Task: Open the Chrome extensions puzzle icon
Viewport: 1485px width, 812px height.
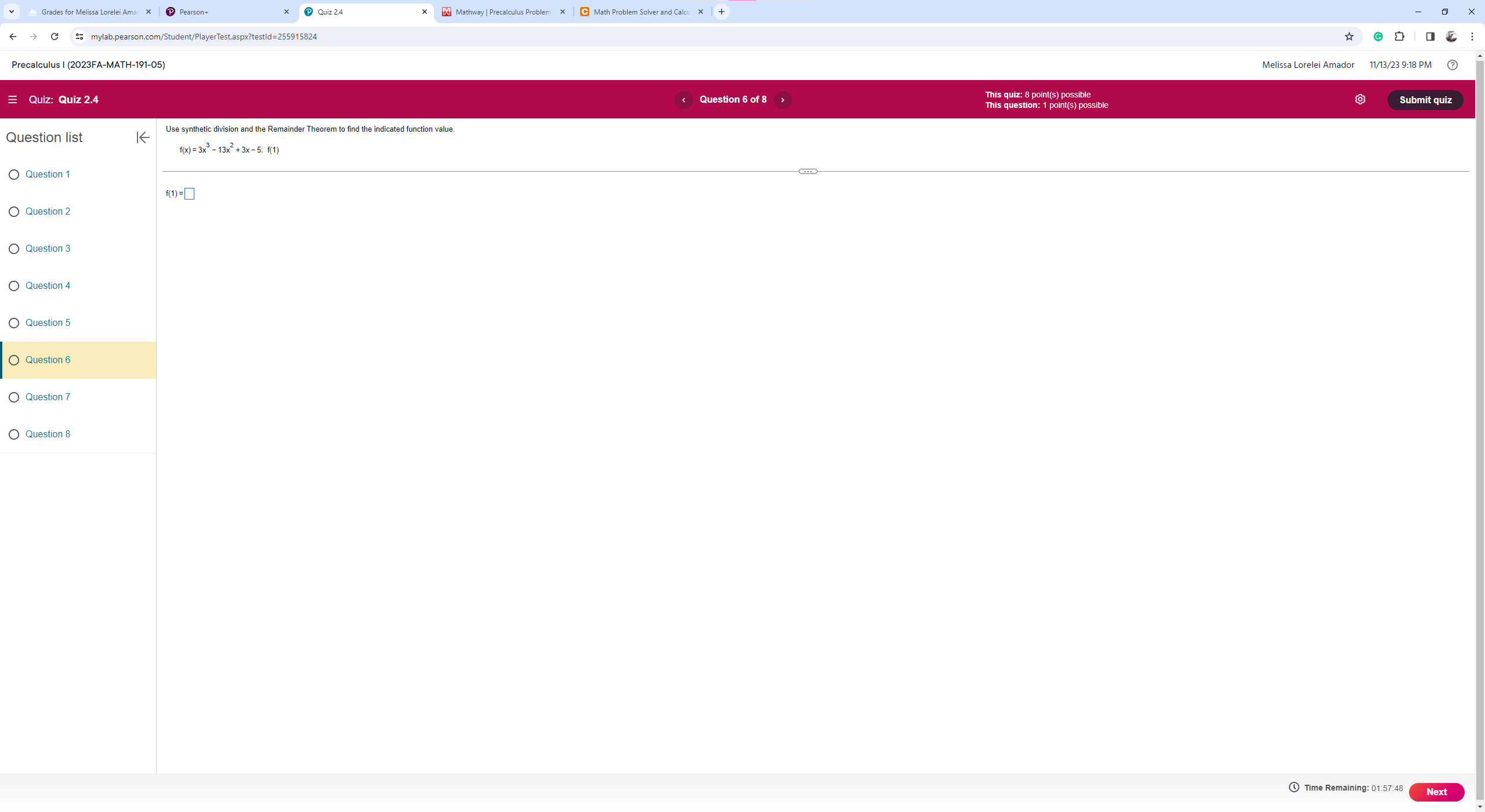Action: [1399, 37]
